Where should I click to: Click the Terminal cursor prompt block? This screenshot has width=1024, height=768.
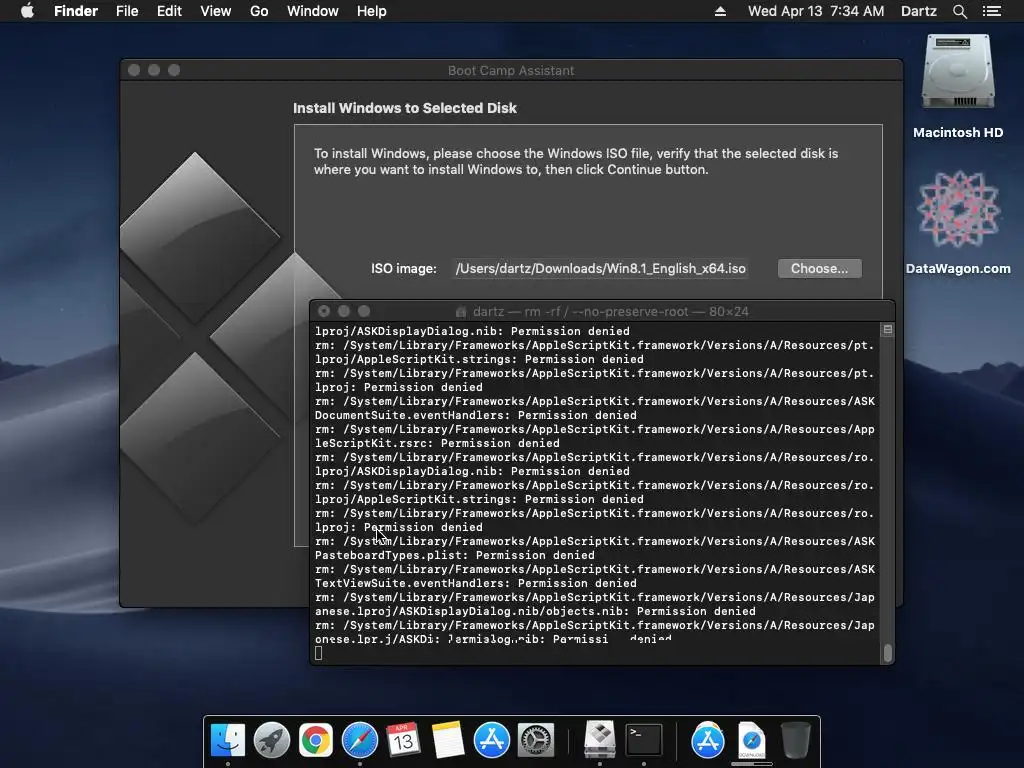[318, 653]
